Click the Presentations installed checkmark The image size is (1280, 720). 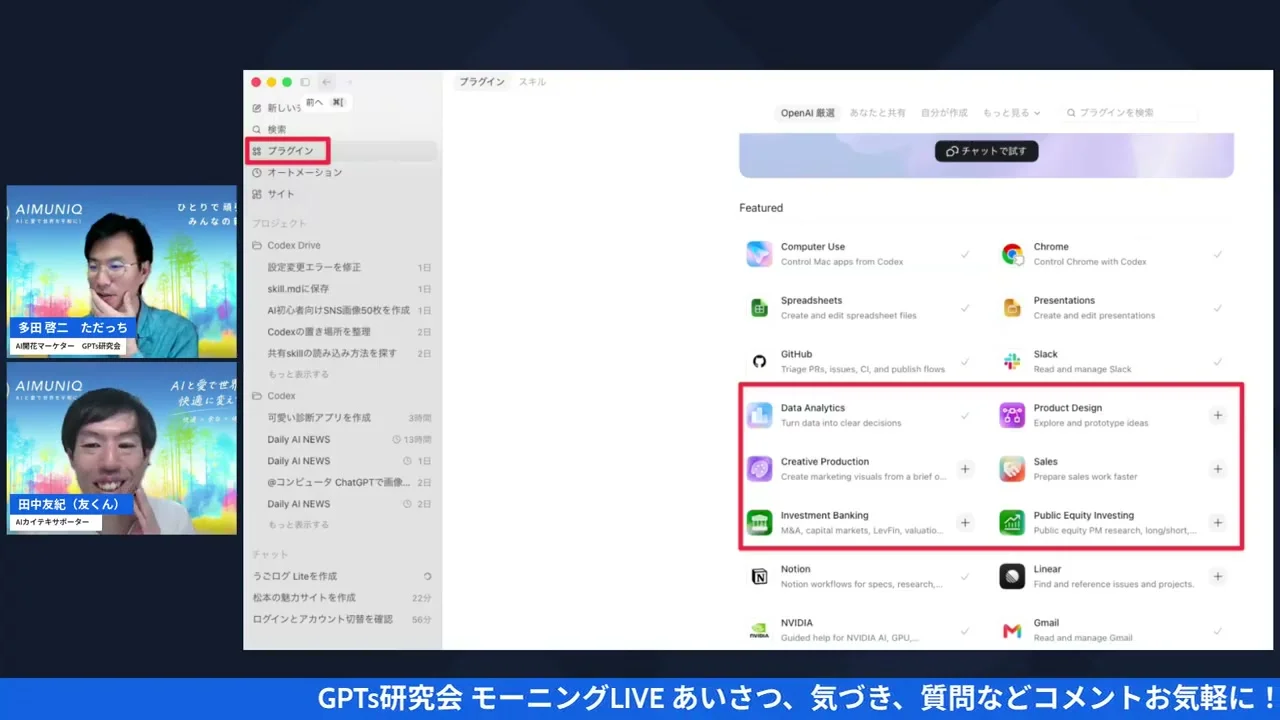1217,308
